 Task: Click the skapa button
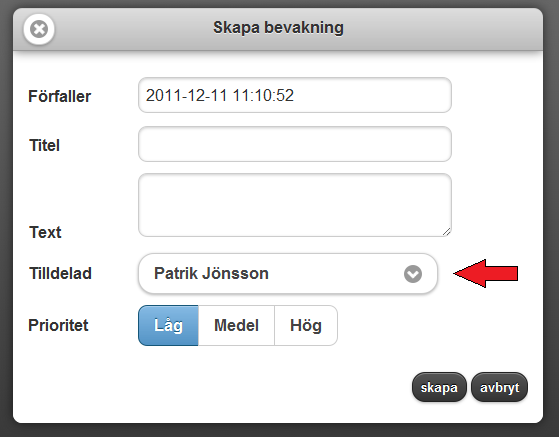coord(439,387)
